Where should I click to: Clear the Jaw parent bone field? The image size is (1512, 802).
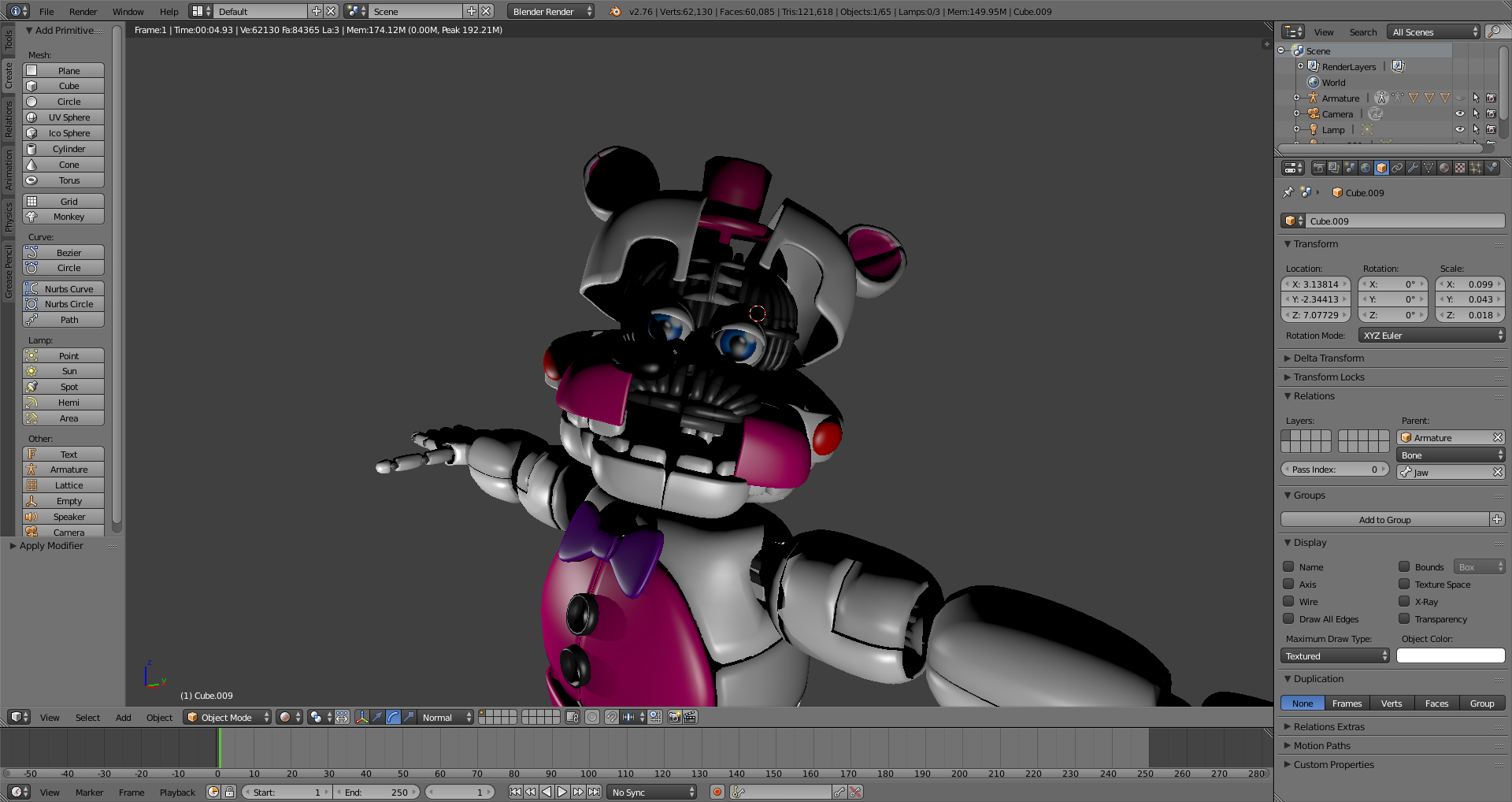pyautogui.click(x=1497, y=472)
